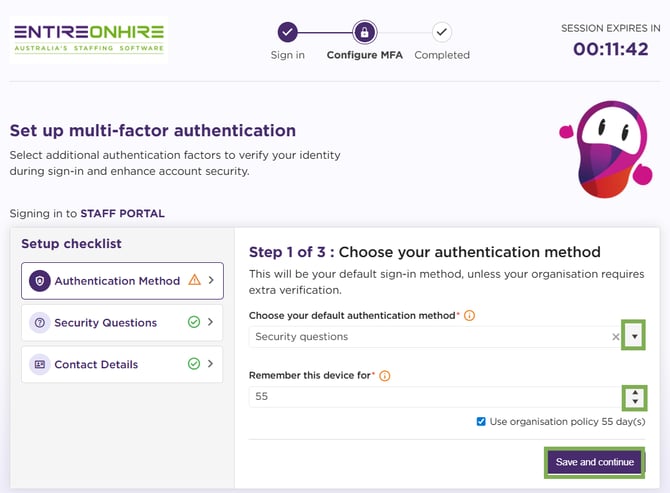
Task: Click Save and continue
Action: click(x=595, y=462)
